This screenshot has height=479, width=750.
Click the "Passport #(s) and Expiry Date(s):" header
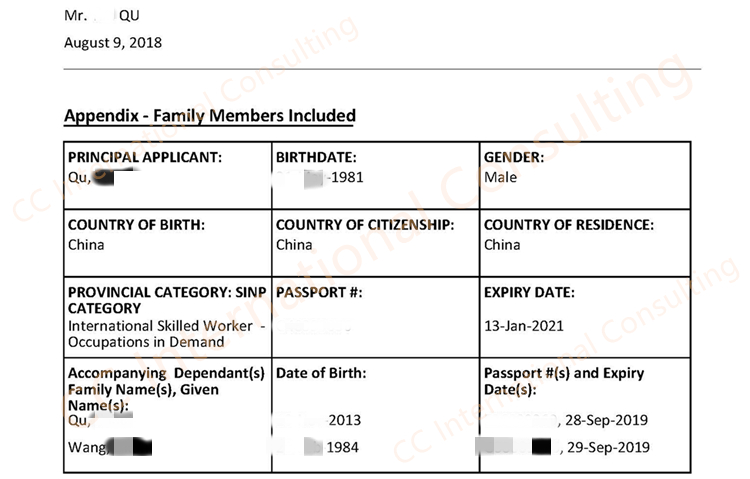564,381
